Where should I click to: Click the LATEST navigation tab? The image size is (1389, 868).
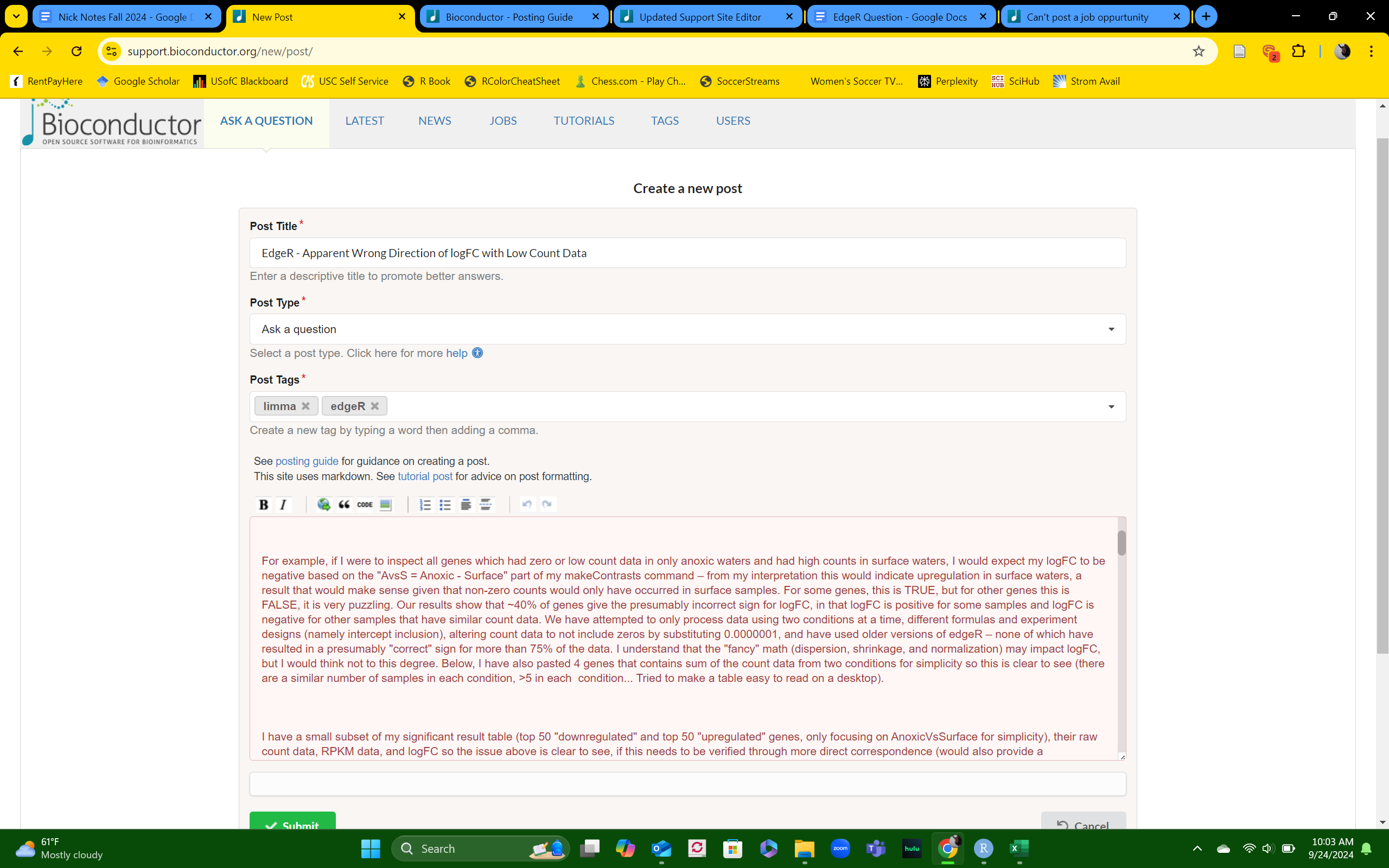(364, 120)
